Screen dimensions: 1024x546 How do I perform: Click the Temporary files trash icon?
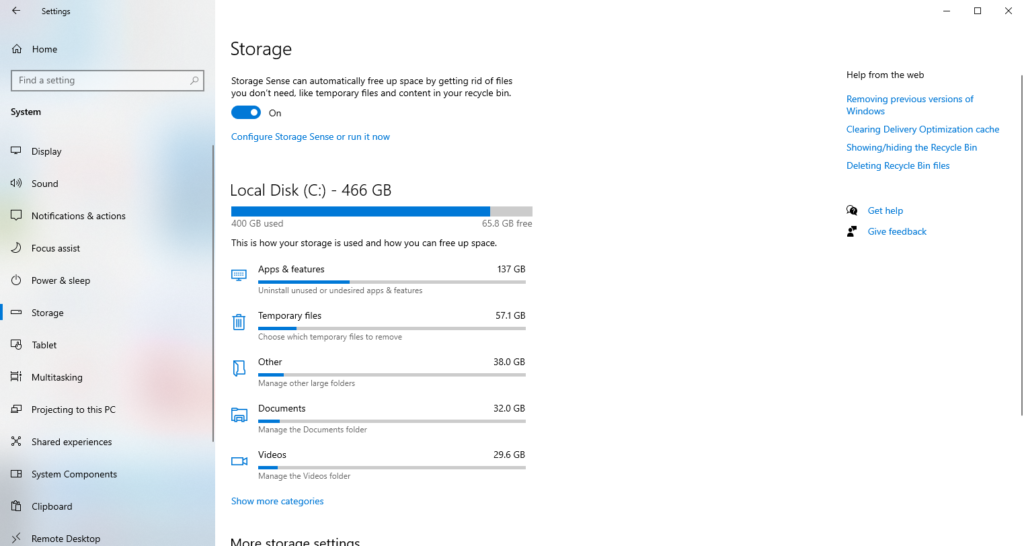239,322
